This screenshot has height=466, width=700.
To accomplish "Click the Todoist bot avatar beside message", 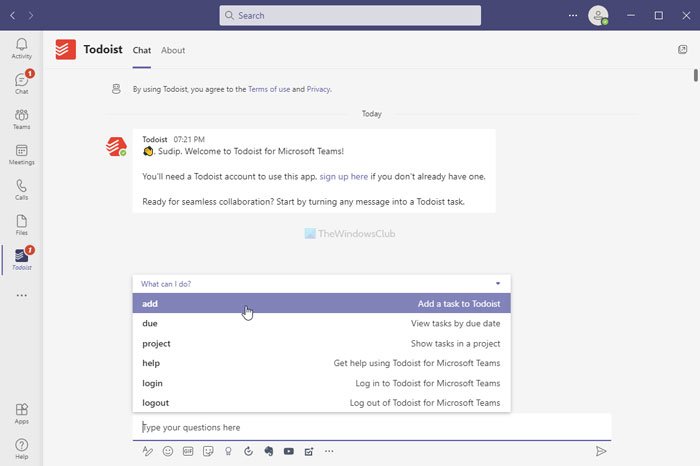I will [116, 146].
